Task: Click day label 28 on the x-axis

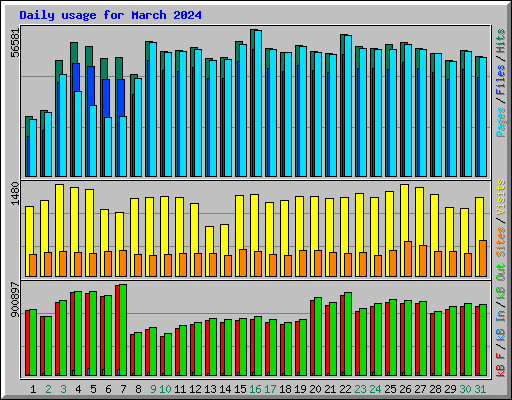Action: pos(435,389)
